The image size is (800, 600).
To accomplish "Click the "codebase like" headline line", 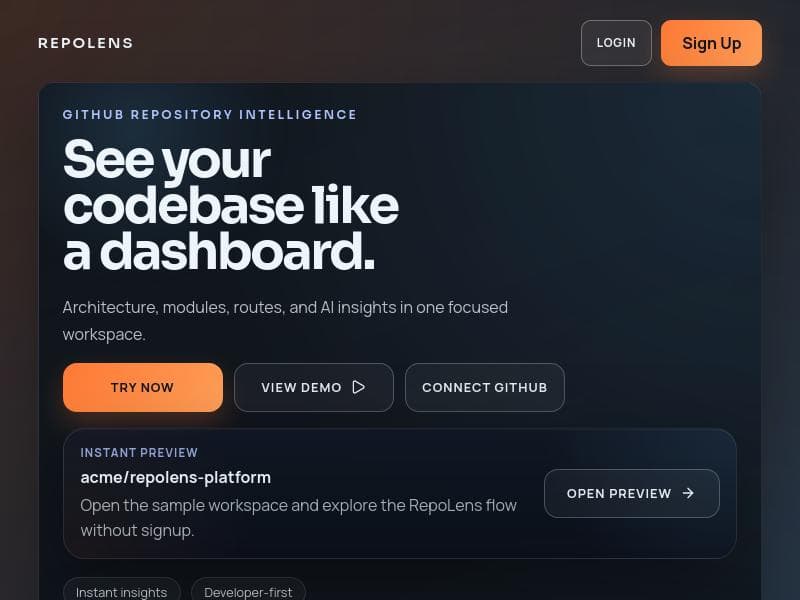I will [230, 205].
